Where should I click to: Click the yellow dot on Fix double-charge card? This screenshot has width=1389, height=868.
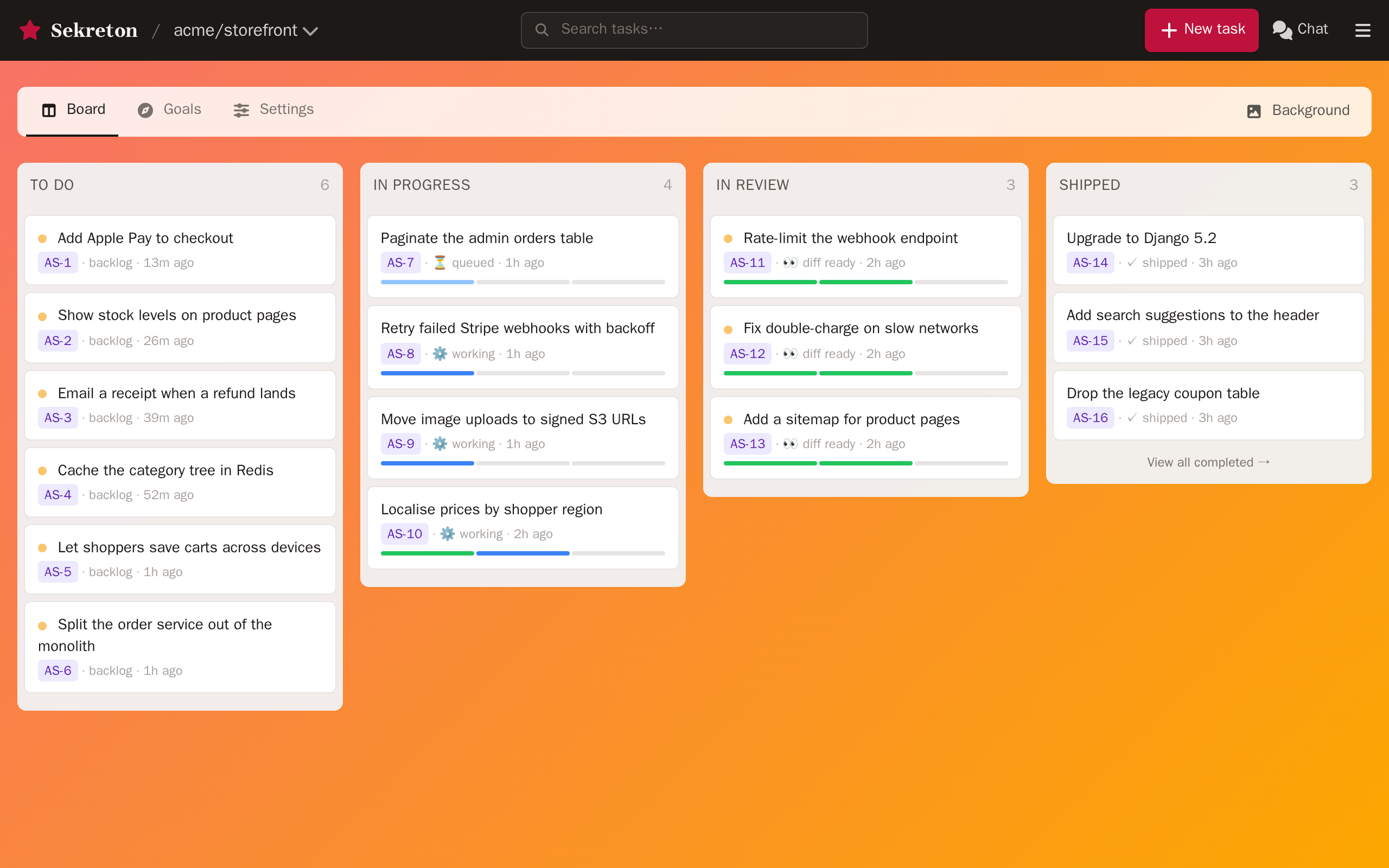tap(728, 329)
